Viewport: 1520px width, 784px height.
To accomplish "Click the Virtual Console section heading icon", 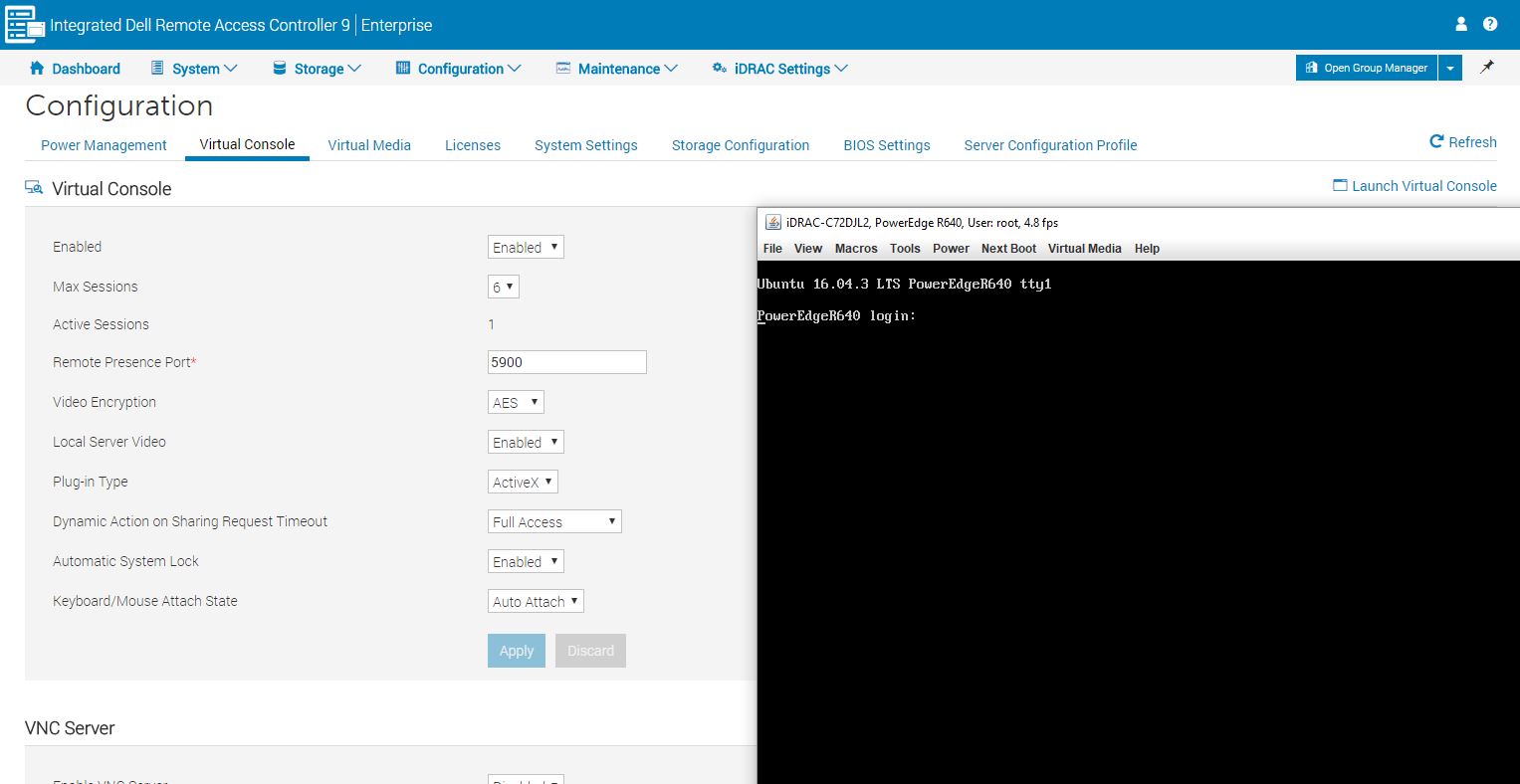I will pyautogui.click(x=34, y=187).
